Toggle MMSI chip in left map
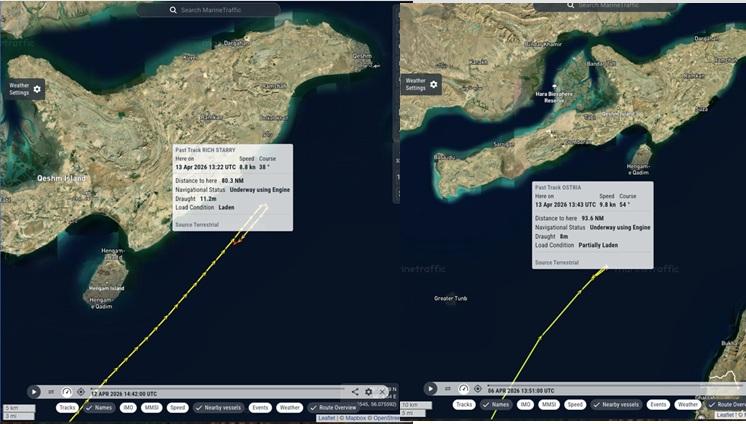 [152, 407]
